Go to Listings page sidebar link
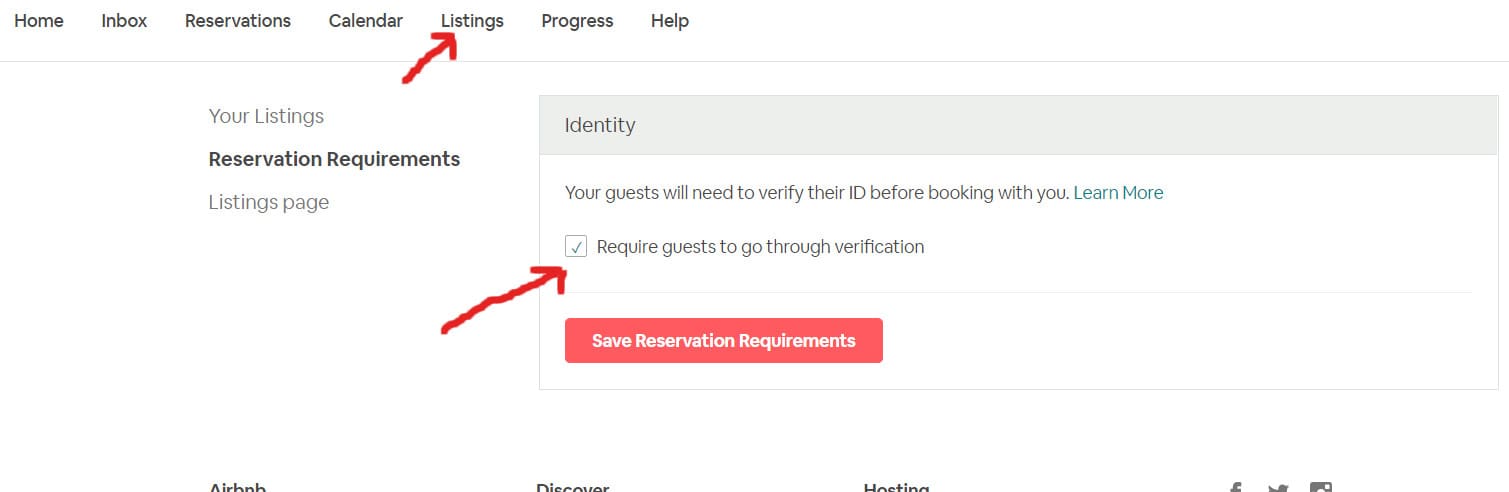The height and width of the screenshot is (492, 1509). tap(268, 202)
